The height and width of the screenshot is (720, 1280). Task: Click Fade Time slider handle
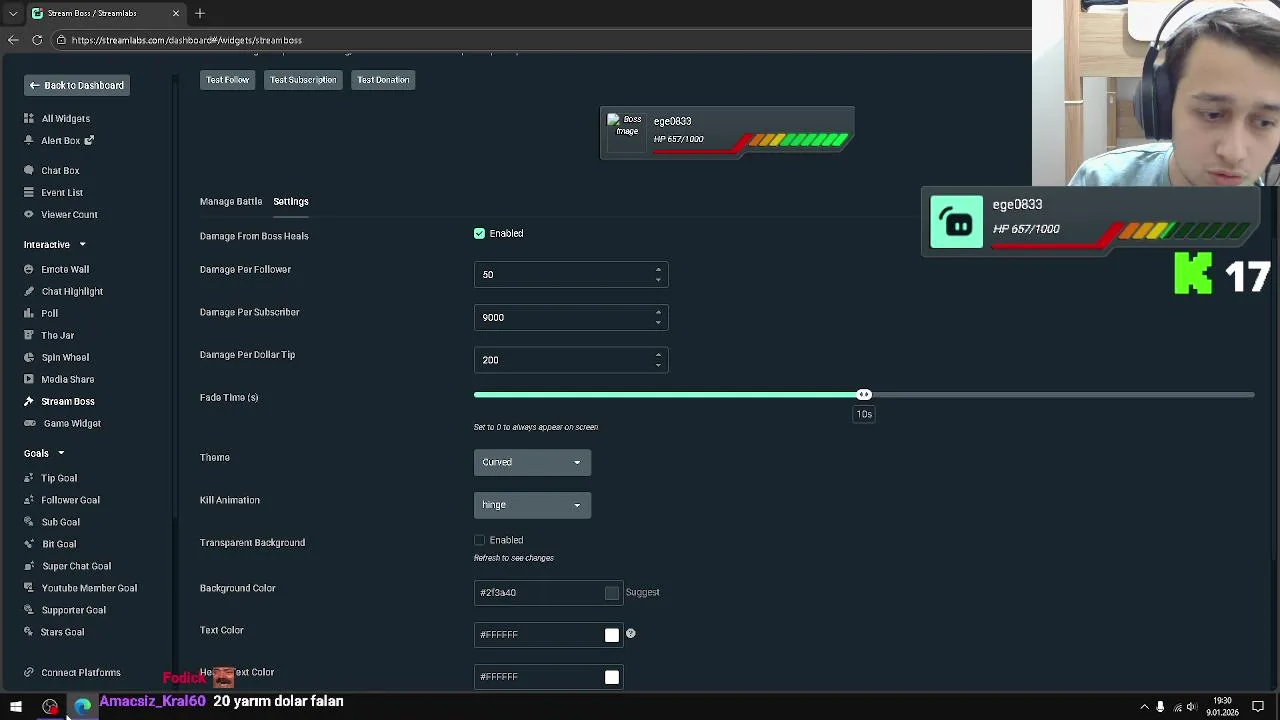(x=864, y=394)
